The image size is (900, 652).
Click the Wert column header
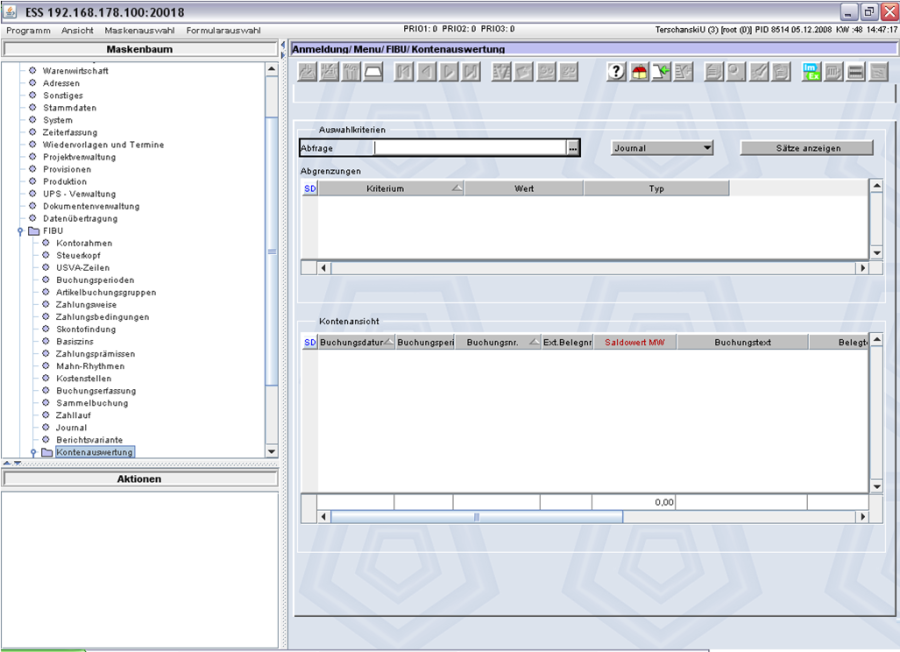[524, 188]
